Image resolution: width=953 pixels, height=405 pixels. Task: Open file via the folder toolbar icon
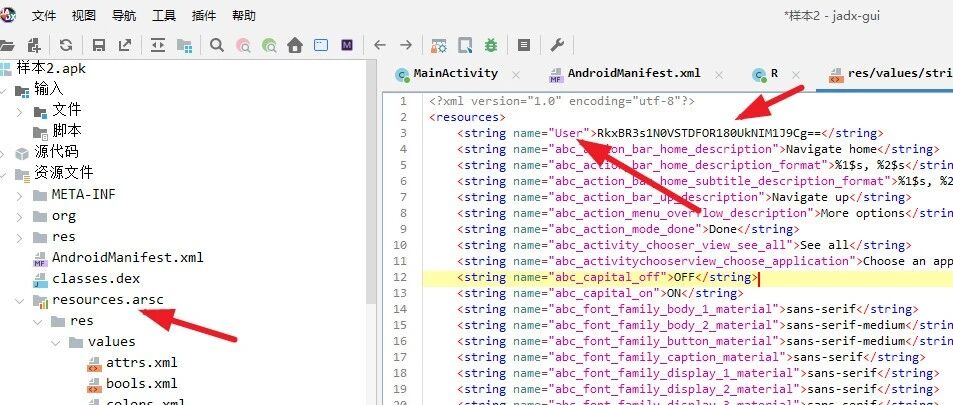tap(6, 45)
